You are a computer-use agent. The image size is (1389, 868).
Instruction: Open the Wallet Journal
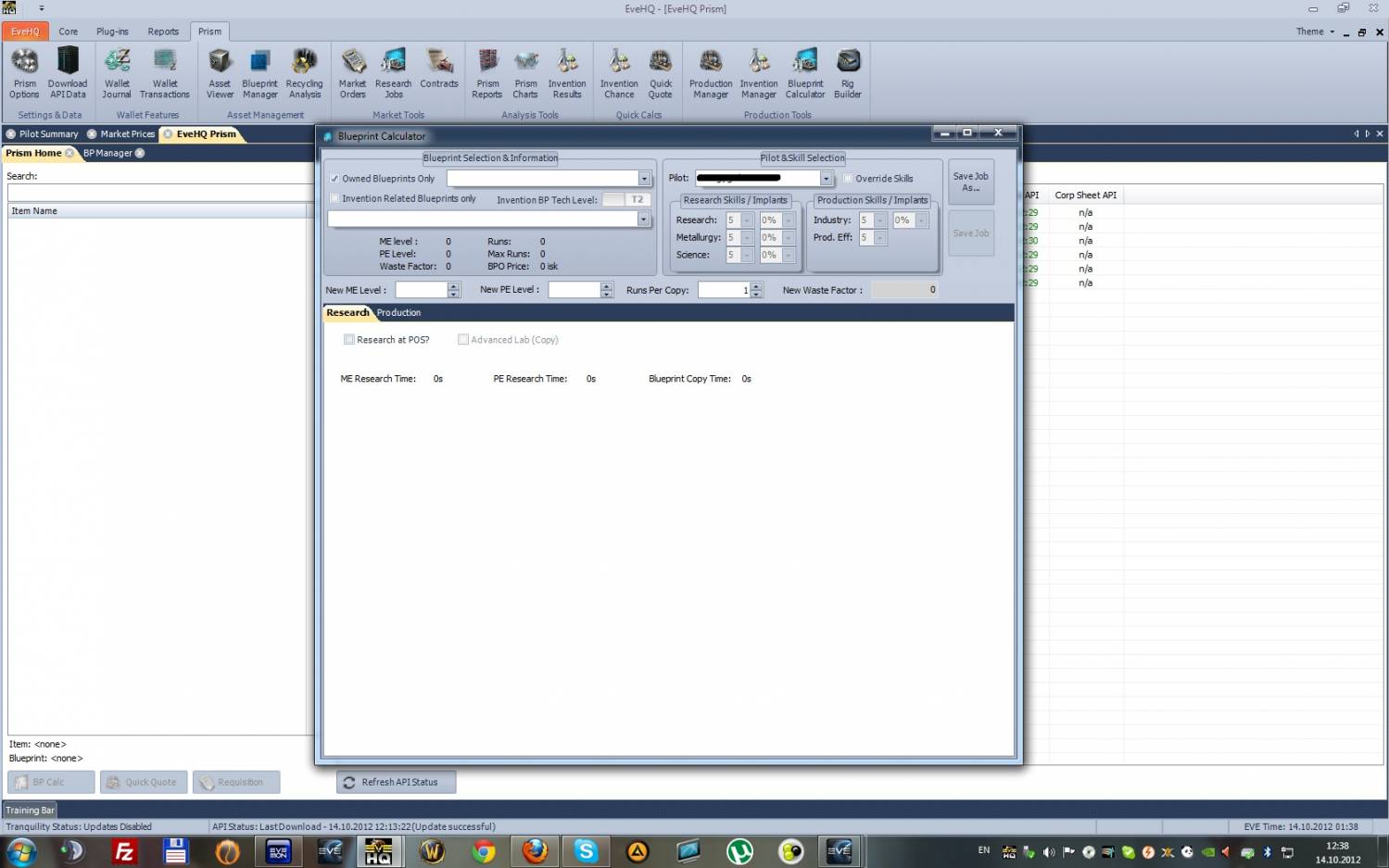117,73
